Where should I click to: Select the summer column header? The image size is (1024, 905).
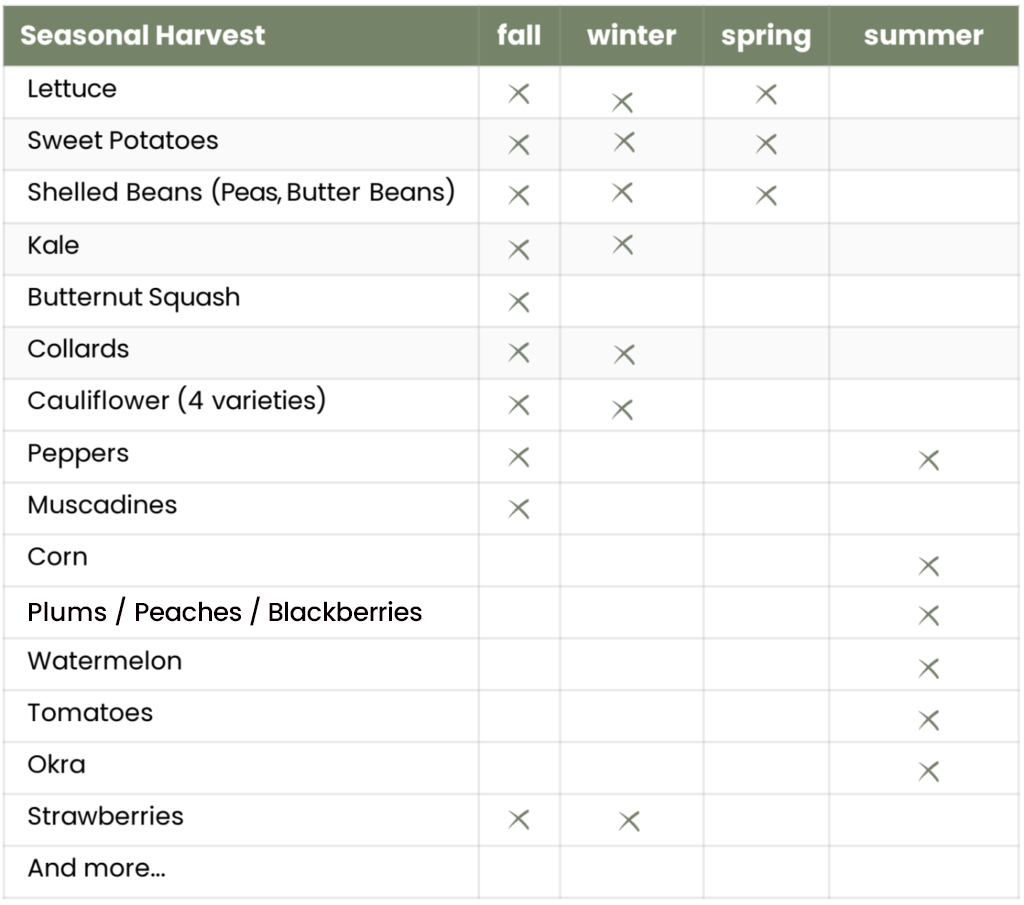point(923,35)
